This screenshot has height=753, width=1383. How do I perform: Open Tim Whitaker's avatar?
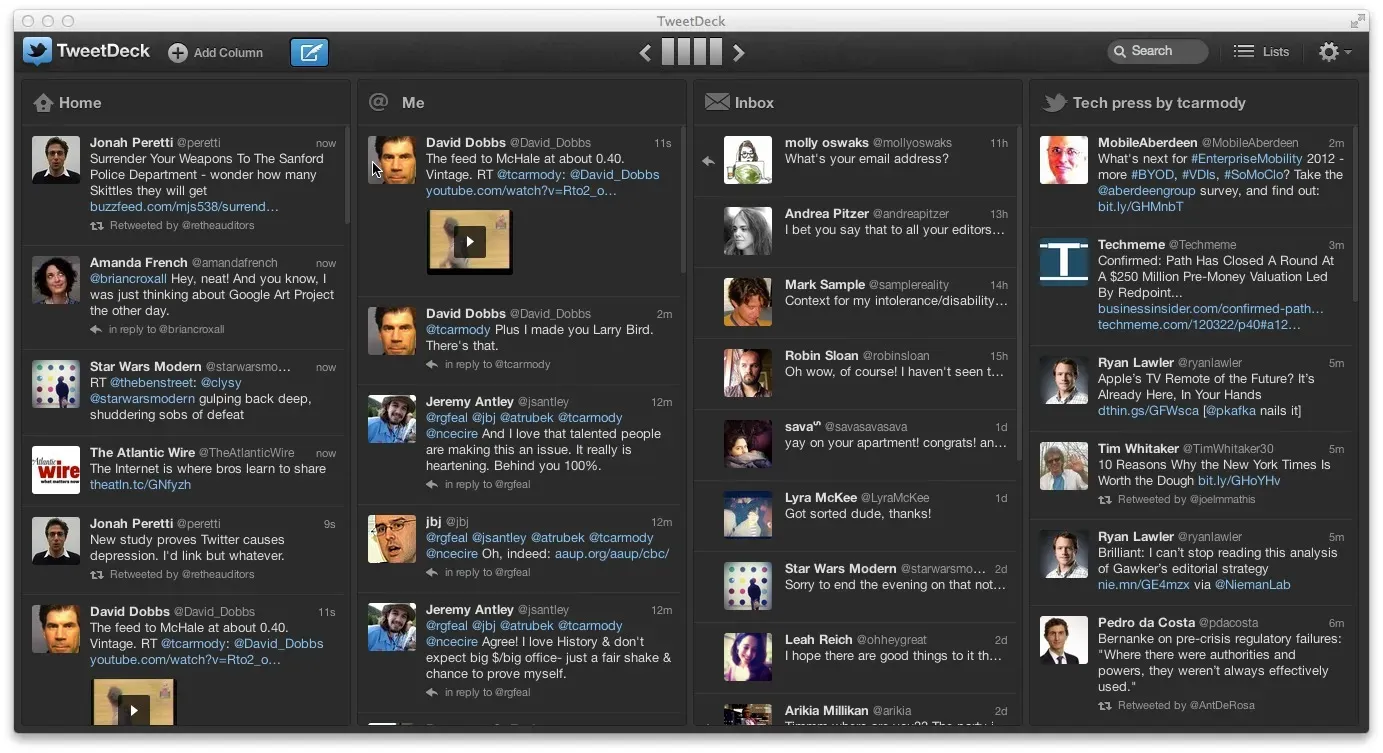(x=1064, y=466)
